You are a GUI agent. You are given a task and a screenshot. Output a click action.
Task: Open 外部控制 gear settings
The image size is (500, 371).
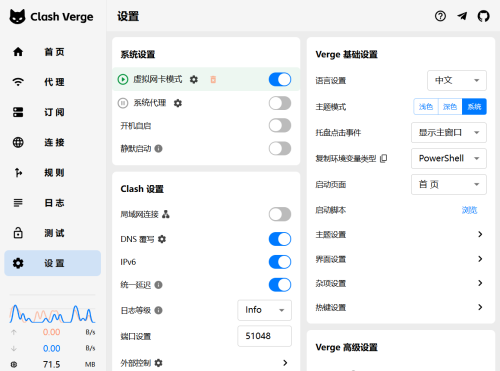point(159,363)
